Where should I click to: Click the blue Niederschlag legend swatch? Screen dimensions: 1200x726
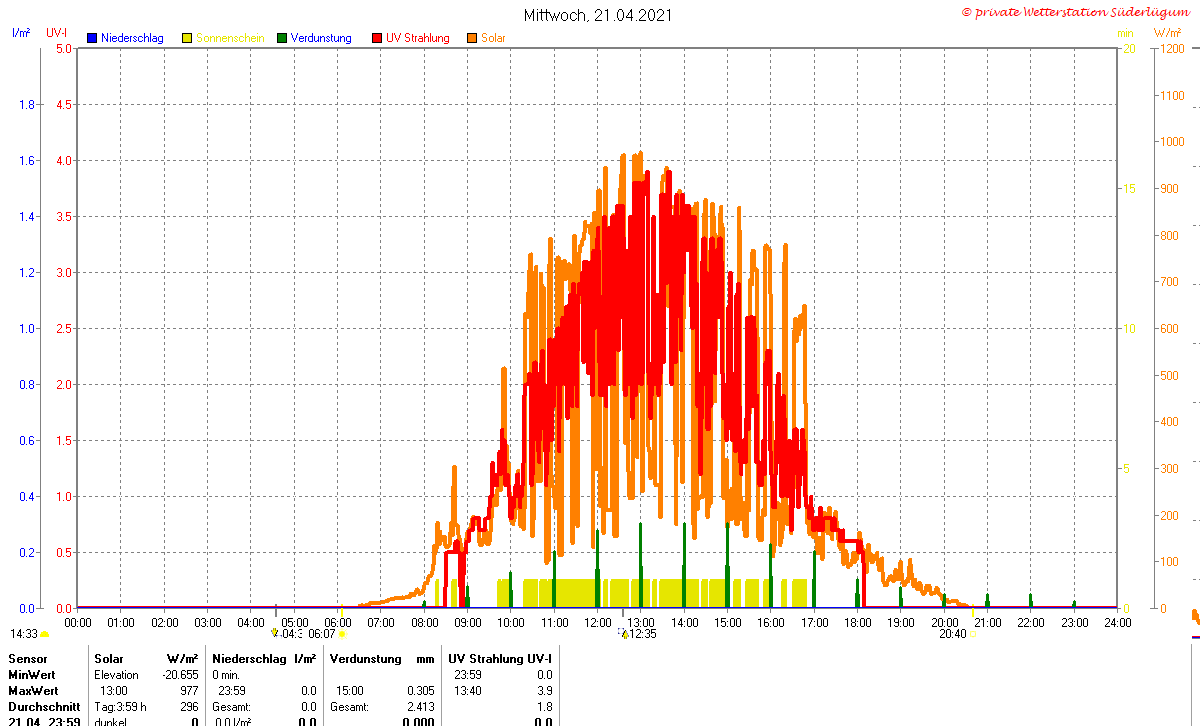click(91, 38)
